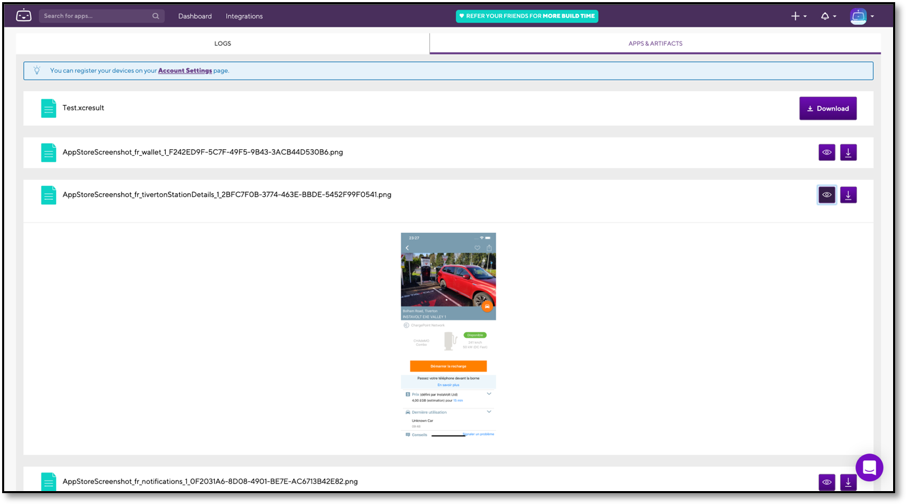Viewport: 906px width, 504px height.
Task: Download the tivertonStationDetails screenshot file
Action: (x=848, y=195)
